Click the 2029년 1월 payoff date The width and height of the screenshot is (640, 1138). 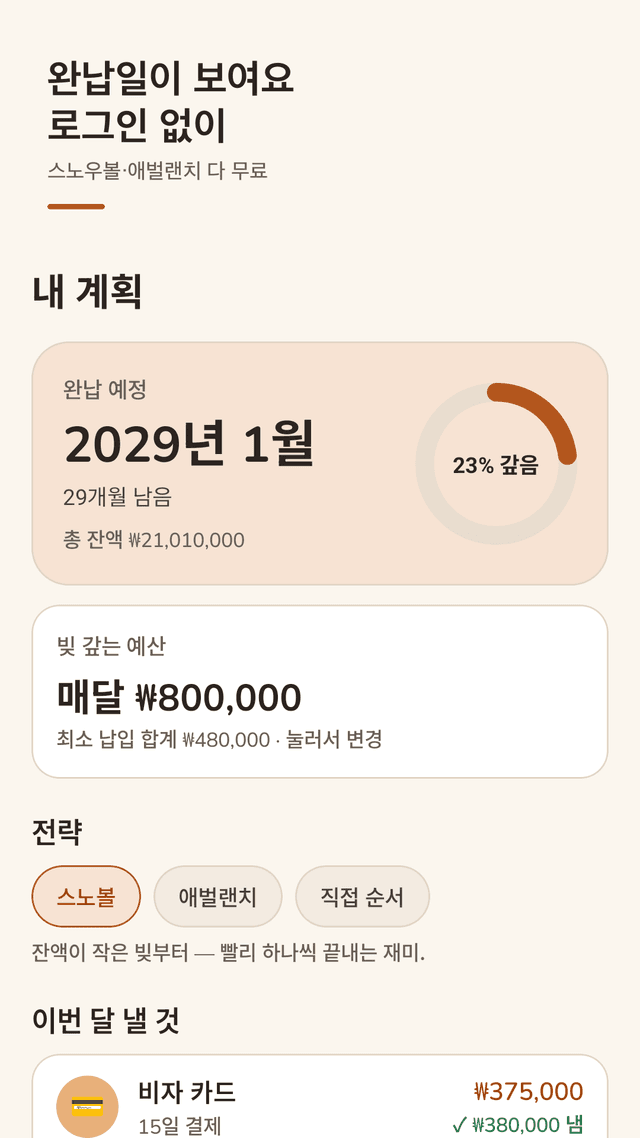189,443
